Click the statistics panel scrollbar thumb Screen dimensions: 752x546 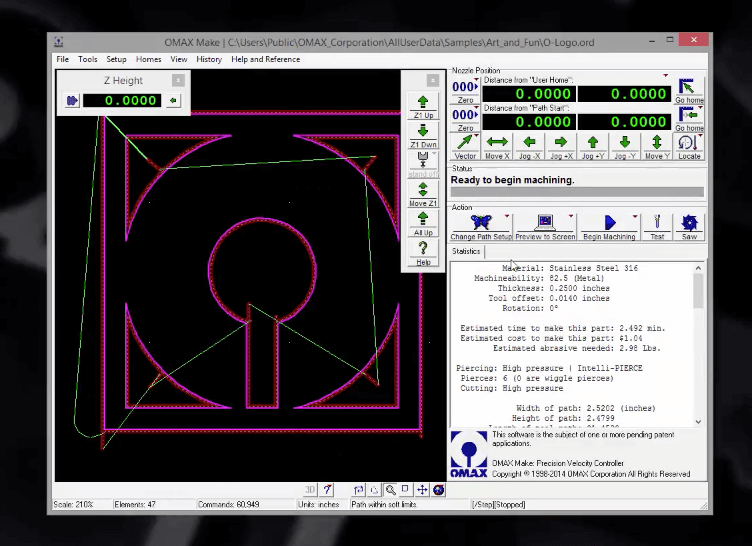[698, 291]
